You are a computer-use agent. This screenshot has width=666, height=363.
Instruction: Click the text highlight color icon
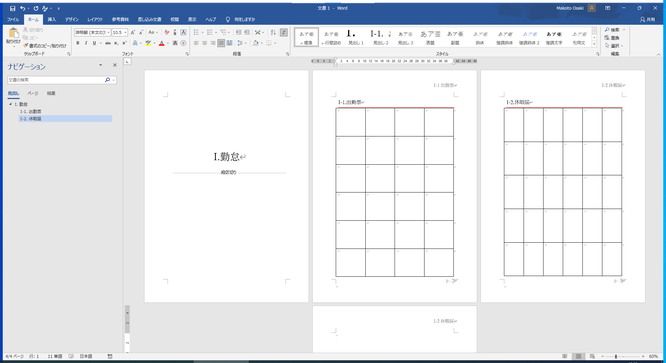point(148,43)
